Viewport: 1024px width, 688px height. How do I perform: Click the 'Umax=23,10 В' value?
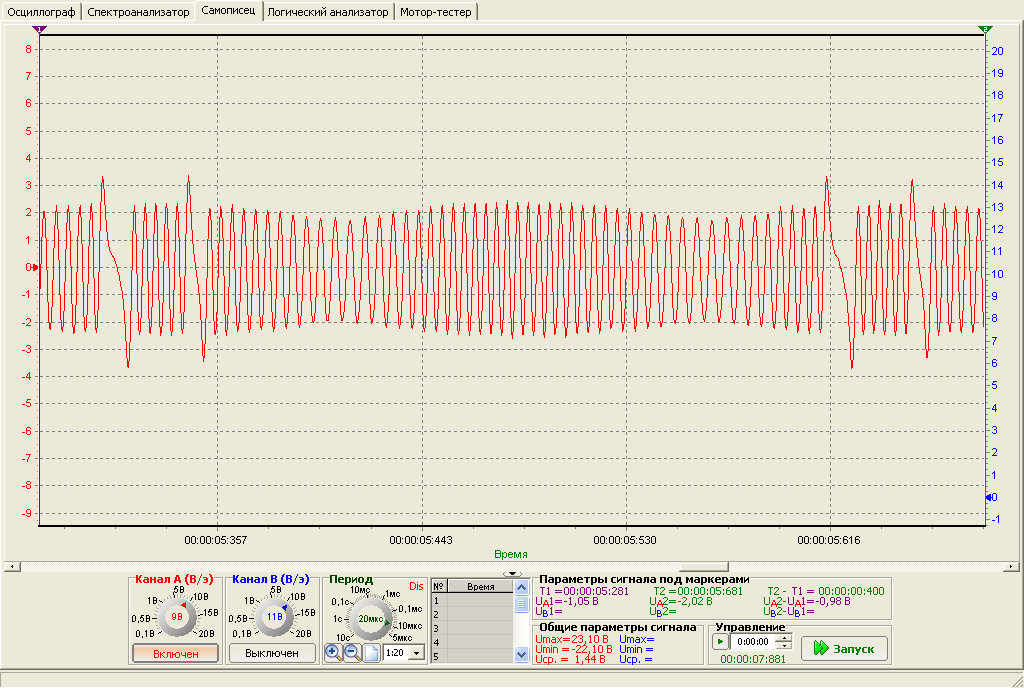(572, 640)
